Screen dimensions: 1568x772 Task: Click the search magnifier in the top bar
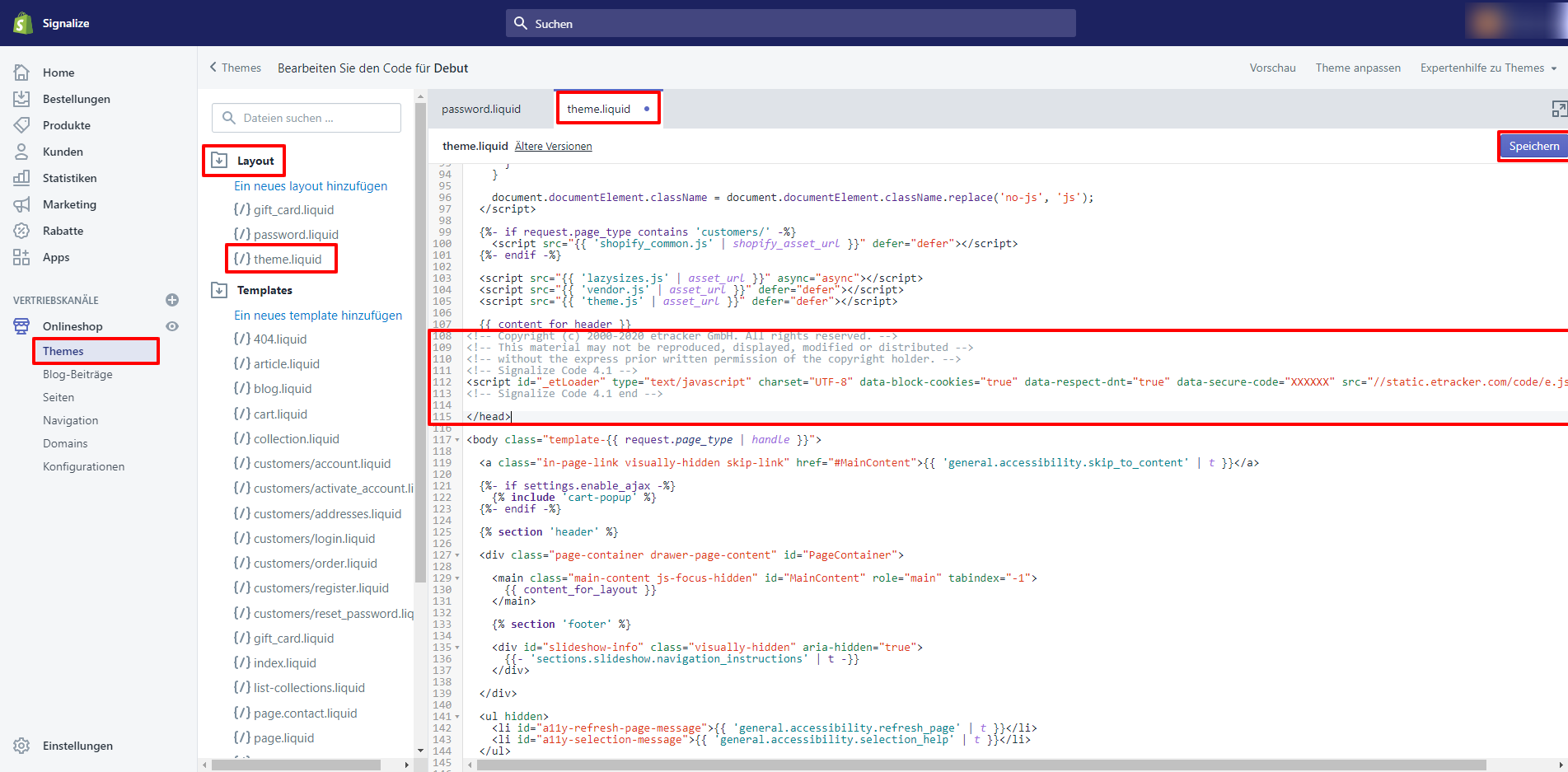pyautogui.click(x=521, y=23)
